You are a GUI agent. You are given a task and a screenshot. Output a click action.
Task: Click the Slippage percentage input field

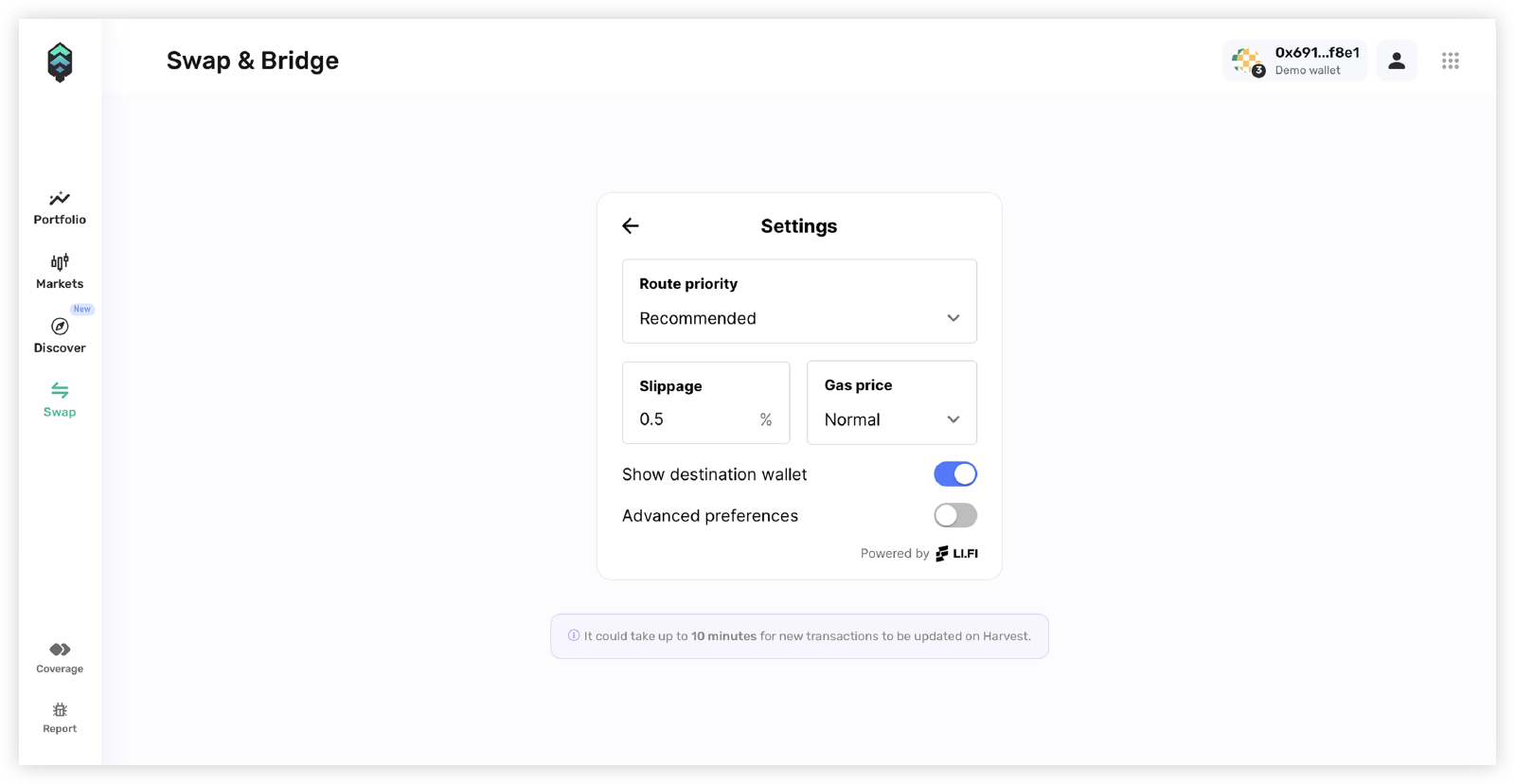tap(705, 402)
